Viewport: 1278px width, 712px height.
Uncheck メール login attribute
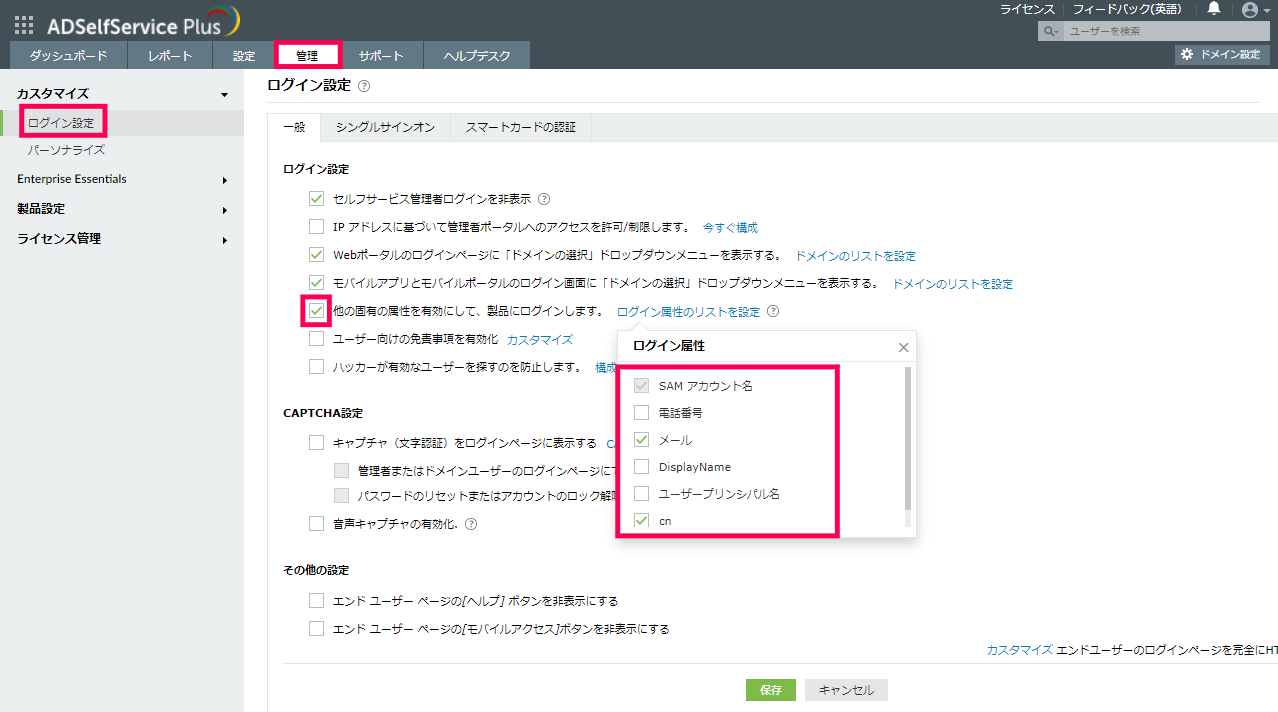click(641, 439)
